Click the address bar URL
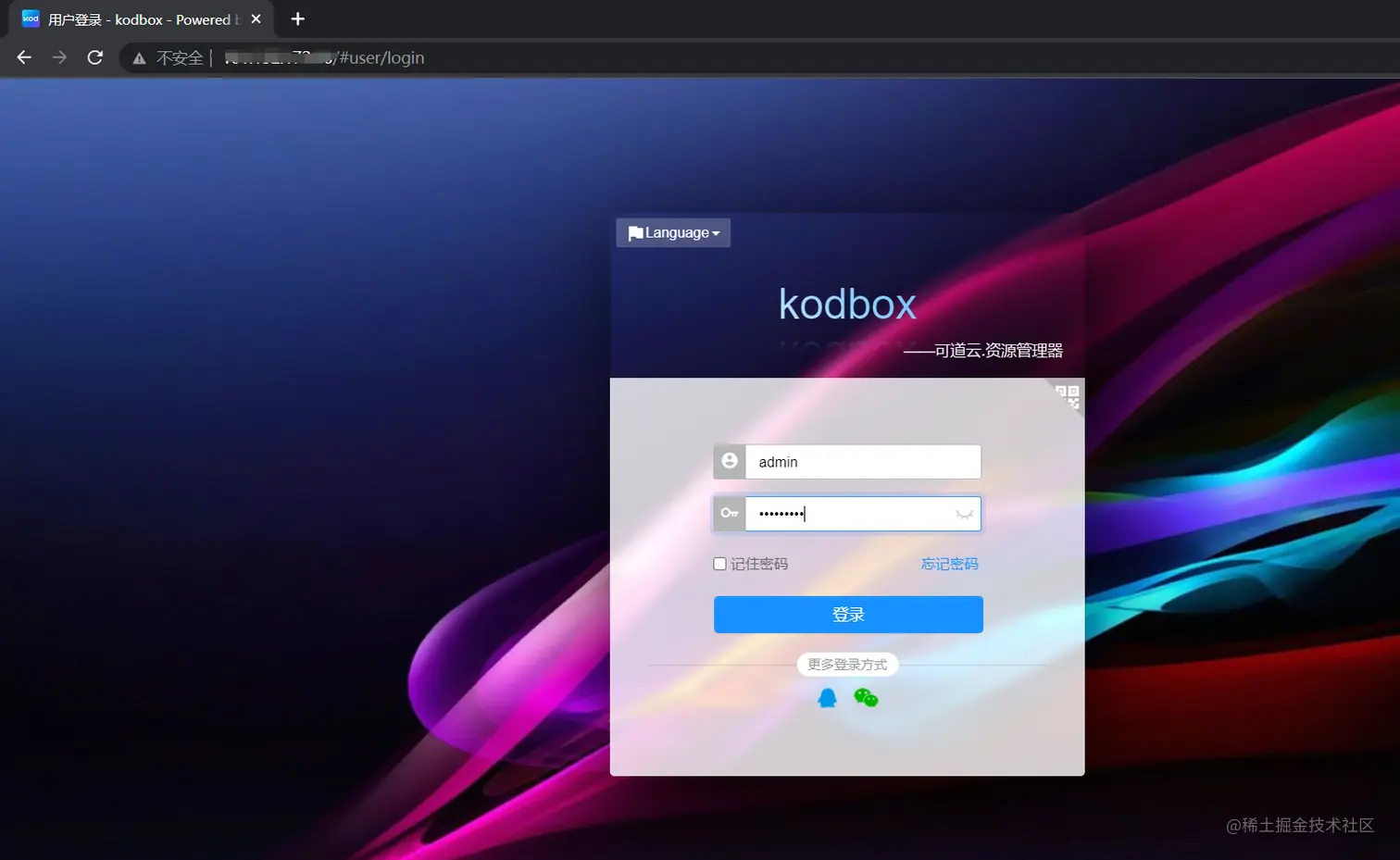 [x=324, y=57]
